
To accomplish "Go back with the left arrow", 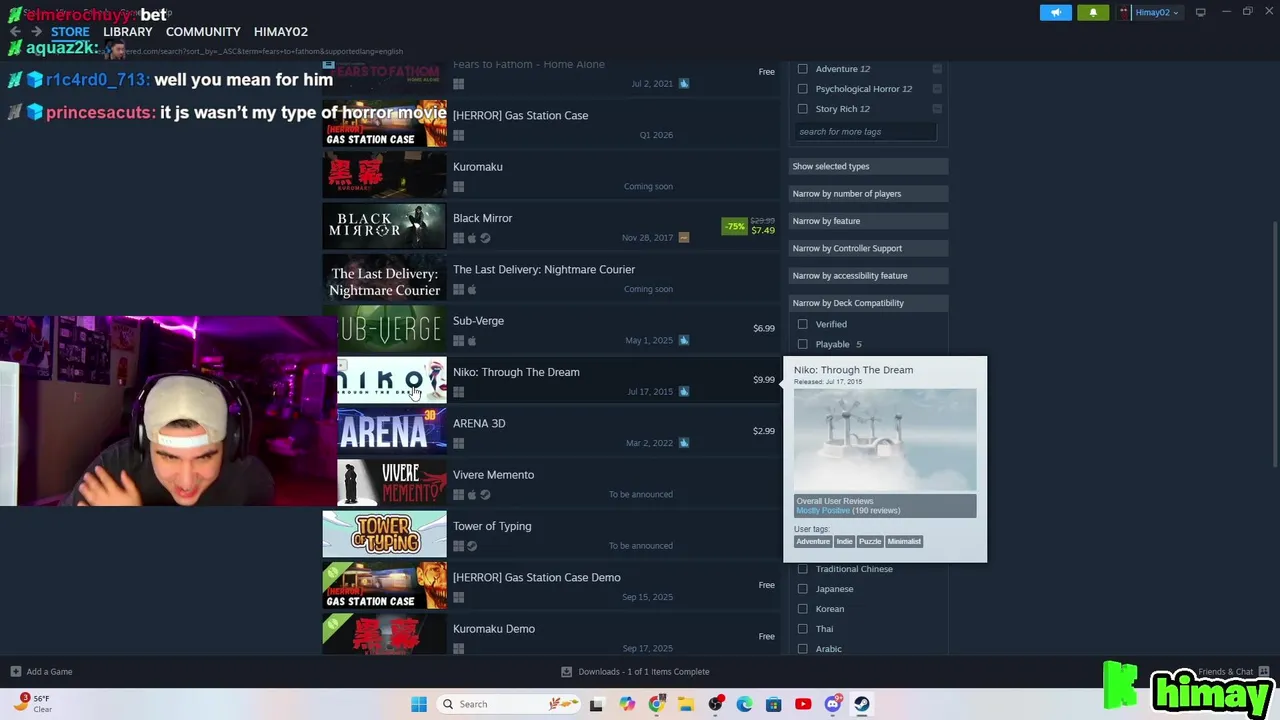I will [15, 32].
